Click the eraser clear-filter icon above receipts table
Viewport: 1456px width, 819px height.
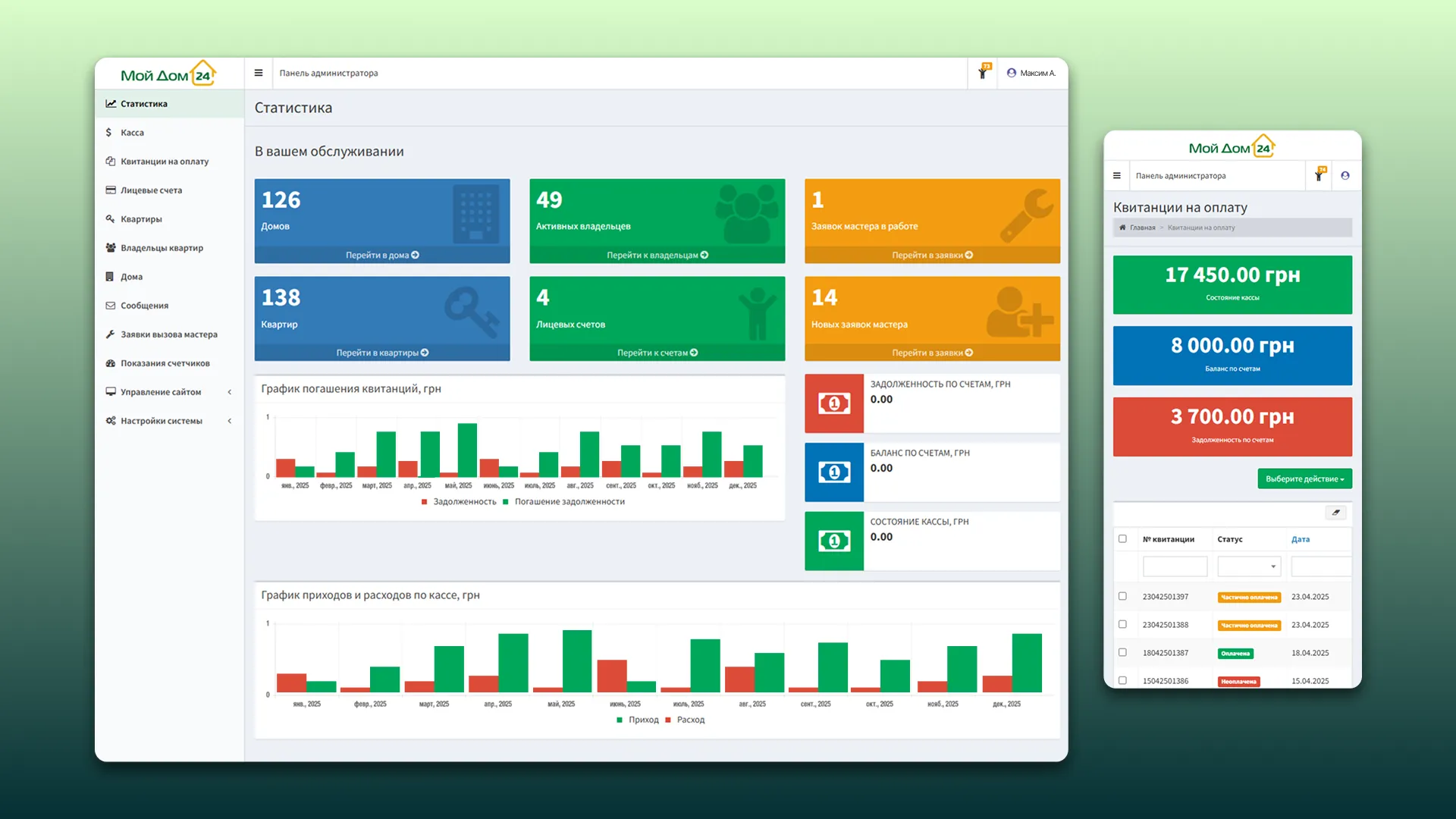pos(1335,513)
